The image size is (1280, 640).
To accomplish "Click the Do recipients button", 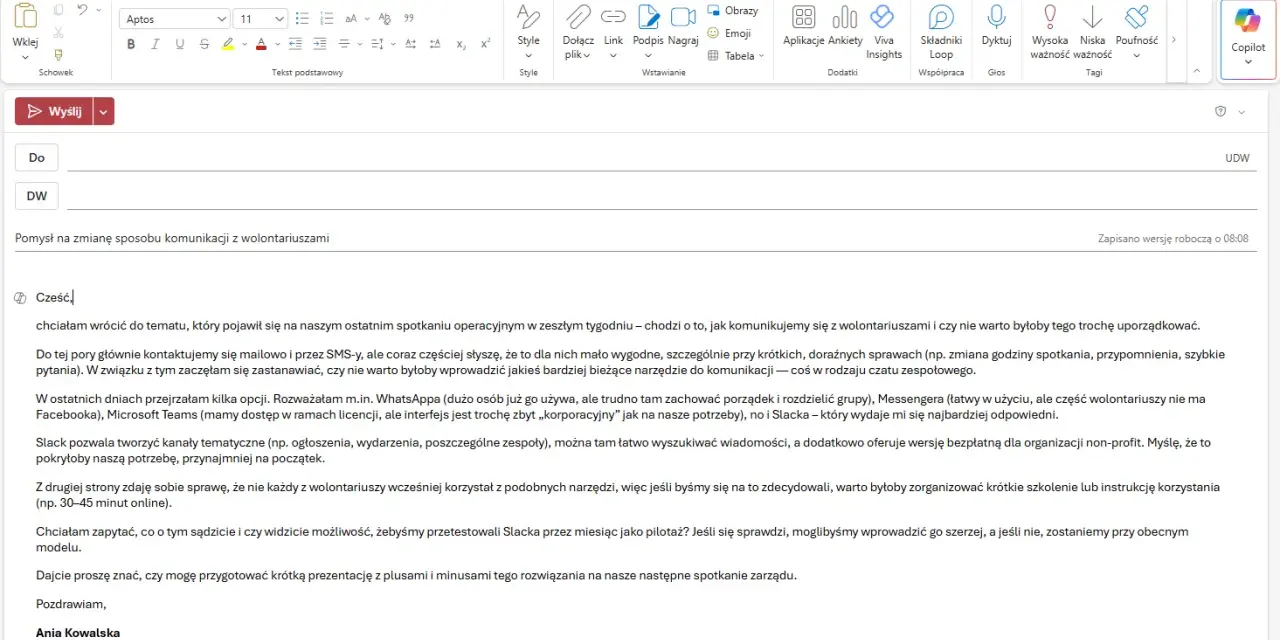I will pos(37,157).
